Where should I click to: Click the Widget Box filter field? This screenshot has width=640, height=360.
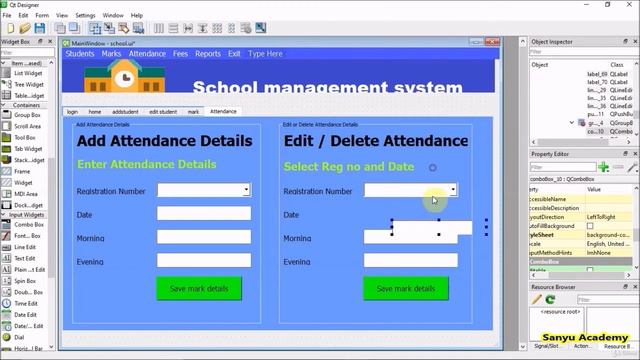tap(27, 52)
